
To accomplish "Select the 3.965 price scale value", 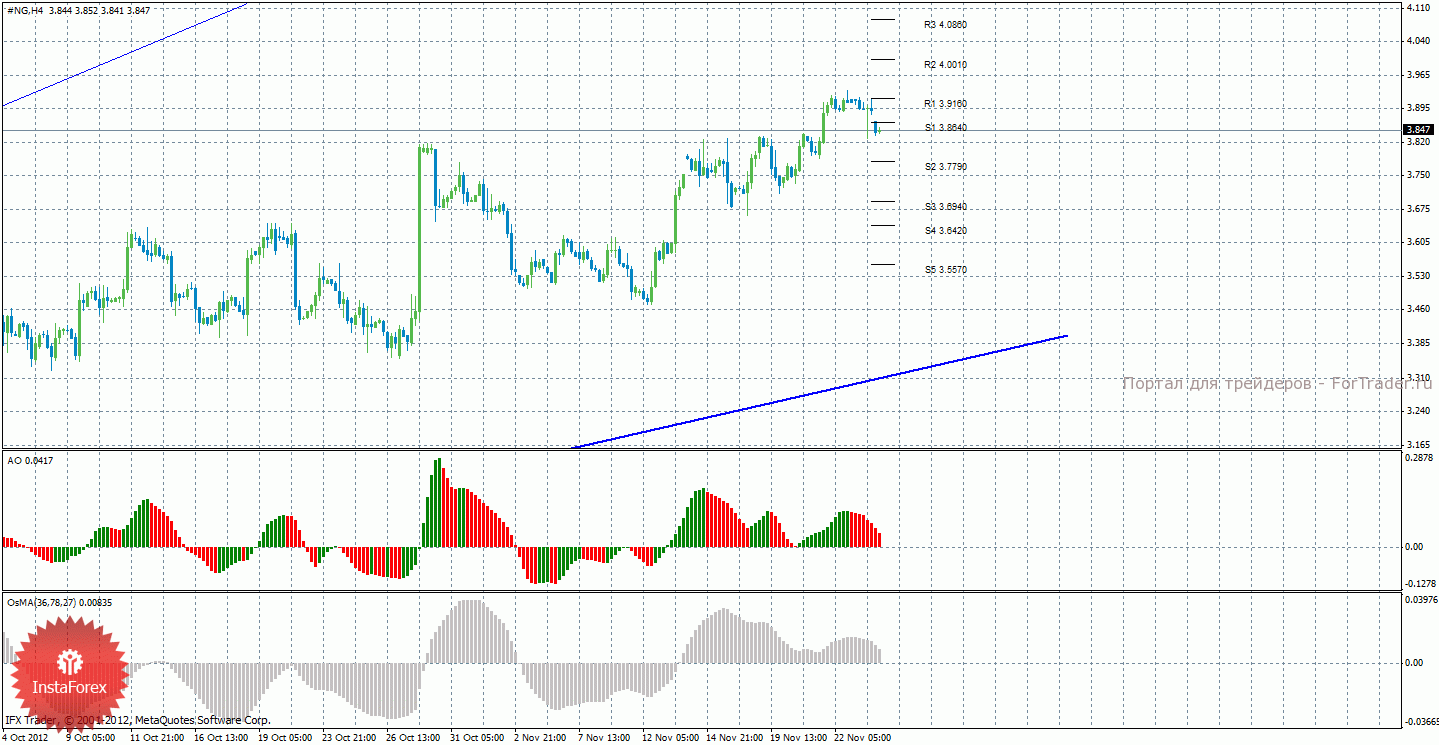I will [1417, 75].
